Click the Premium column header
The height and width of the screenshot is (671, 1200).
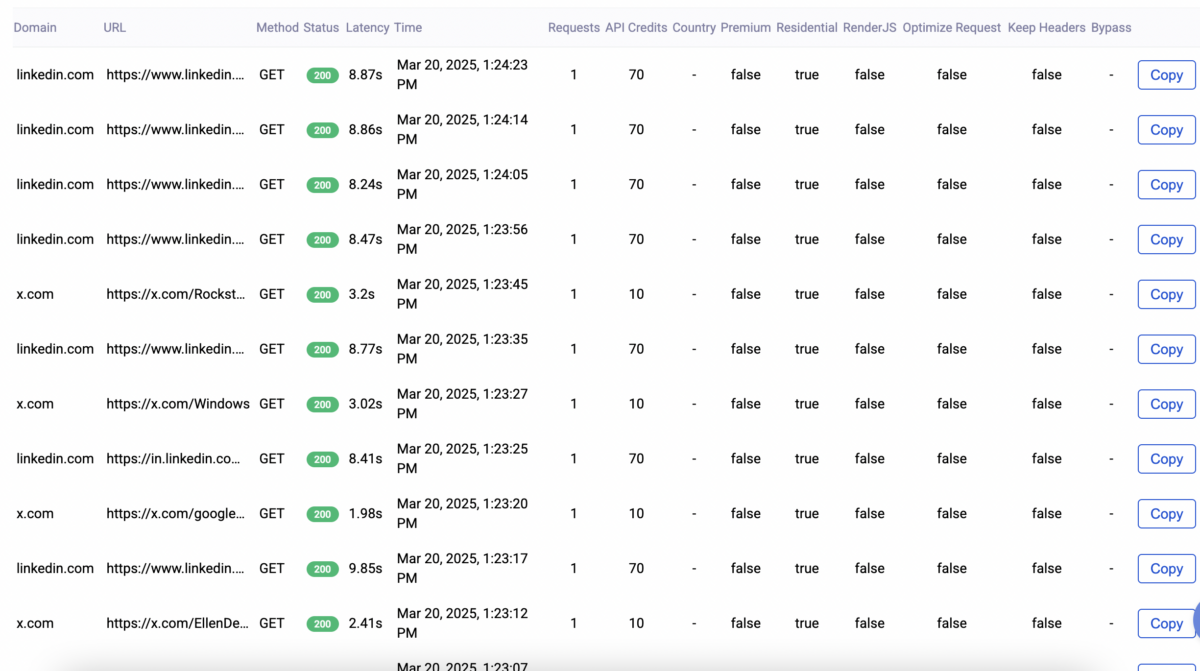746,28
